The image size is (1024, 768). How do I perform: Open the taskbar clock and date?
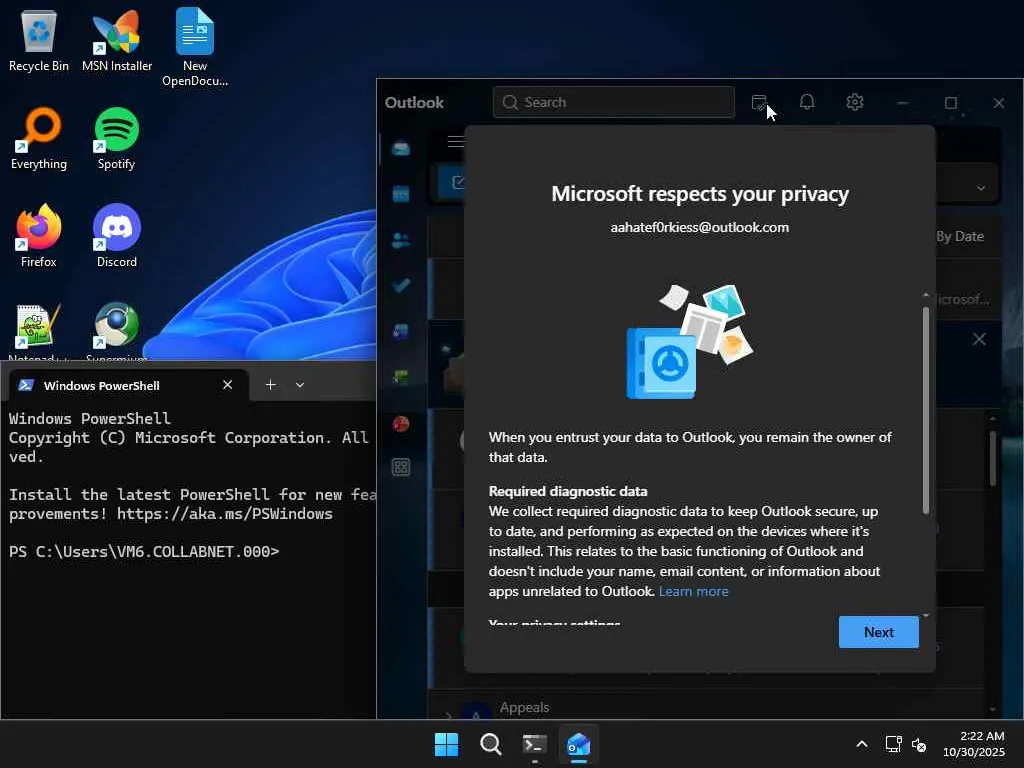pyautogui.click(x=974, y=744)
